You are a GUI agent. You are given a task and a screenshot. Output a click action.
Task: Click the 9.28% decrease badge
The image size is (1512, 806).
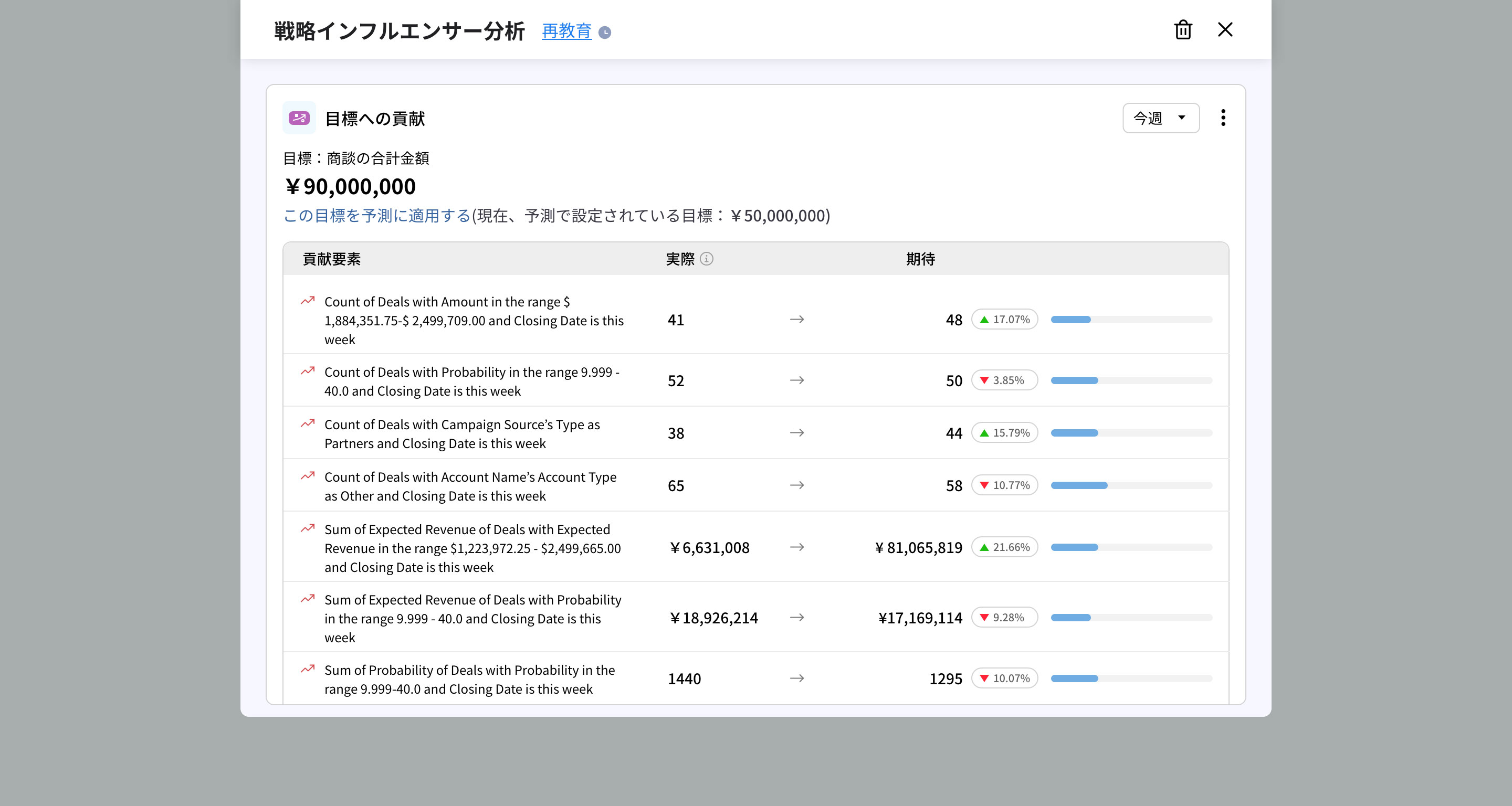(x=1004, y=617)
